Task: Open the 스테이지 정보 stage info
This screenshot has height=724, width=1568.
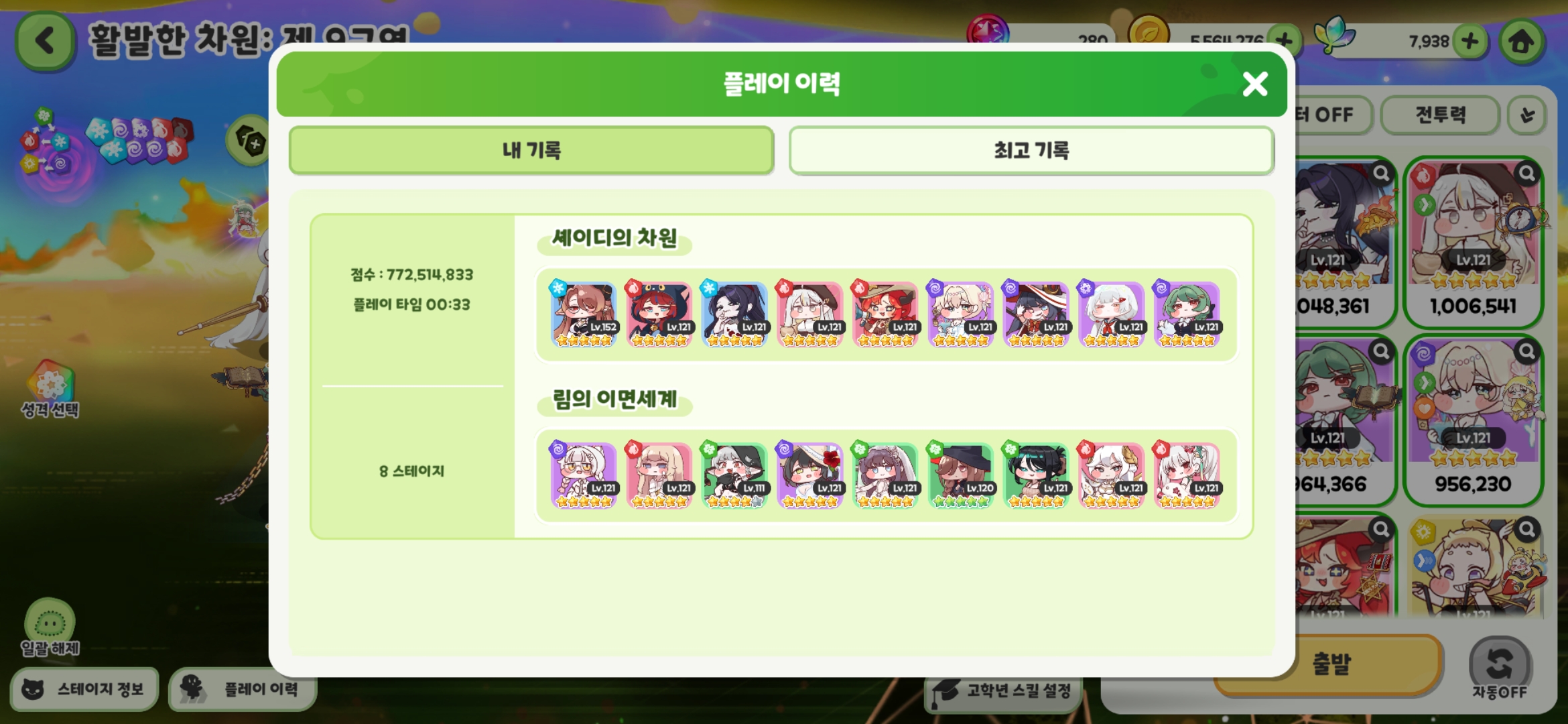Action: 84,689
